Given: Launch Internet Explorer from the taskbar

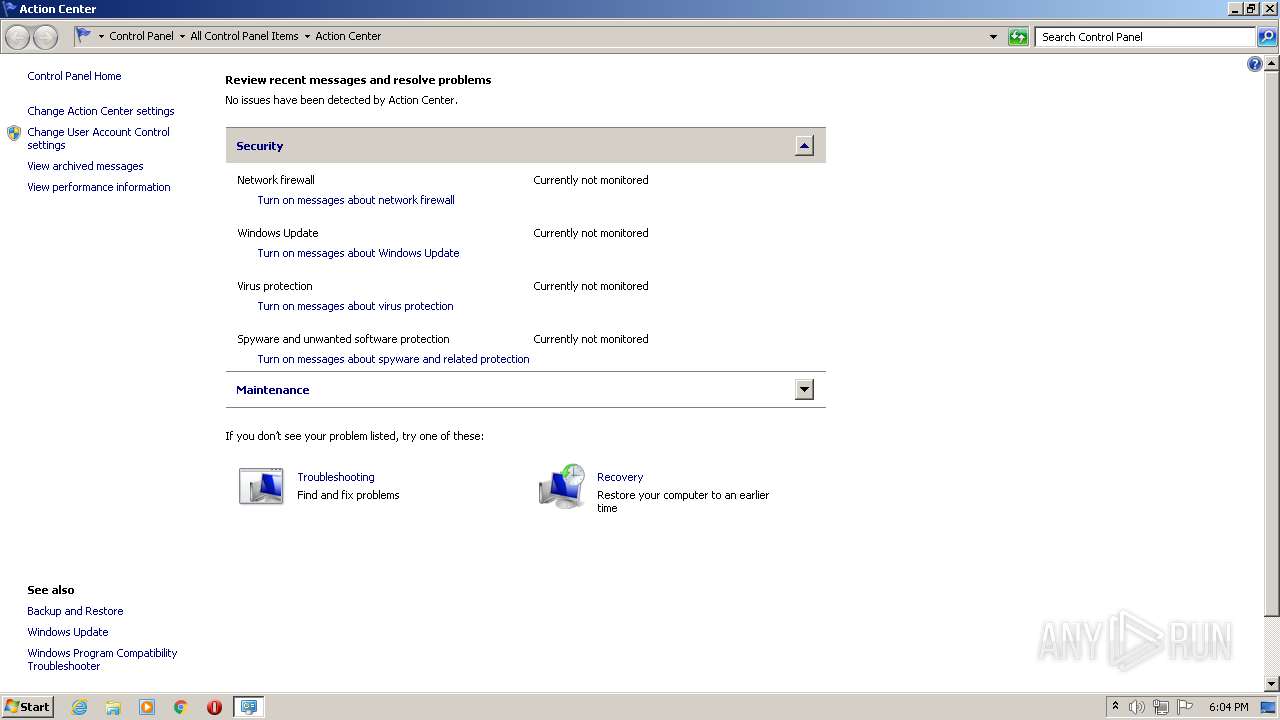Looking at the screenshot, I should tap(79, 707).
